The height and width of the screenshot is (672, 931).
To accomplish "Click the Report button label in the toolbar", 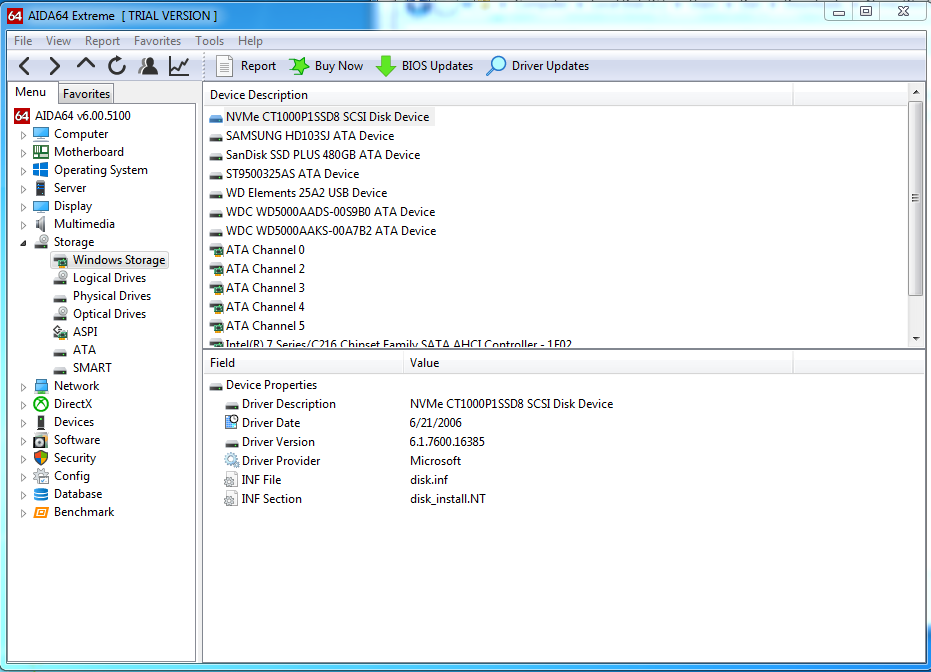I will (x=258, y=66).
